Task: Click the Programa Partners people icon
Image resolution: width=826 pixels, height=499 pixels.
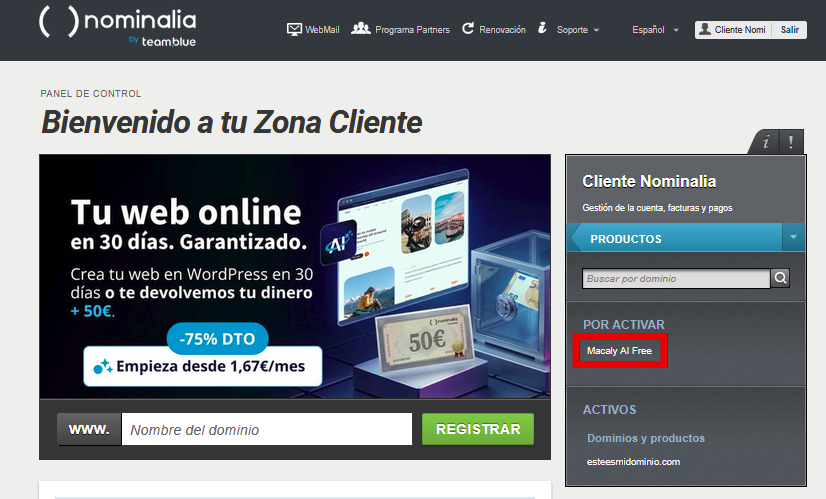Action: (361, 28)
